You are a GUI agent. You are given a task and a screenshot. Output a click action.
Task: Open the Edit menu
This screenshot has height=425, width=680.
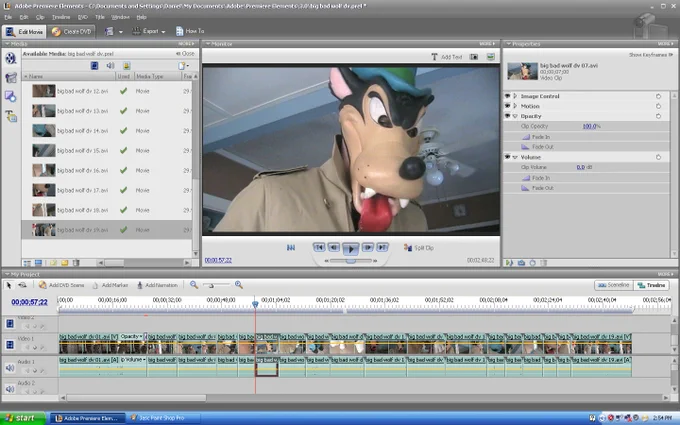pyautogui.click(x=24, y=17)
